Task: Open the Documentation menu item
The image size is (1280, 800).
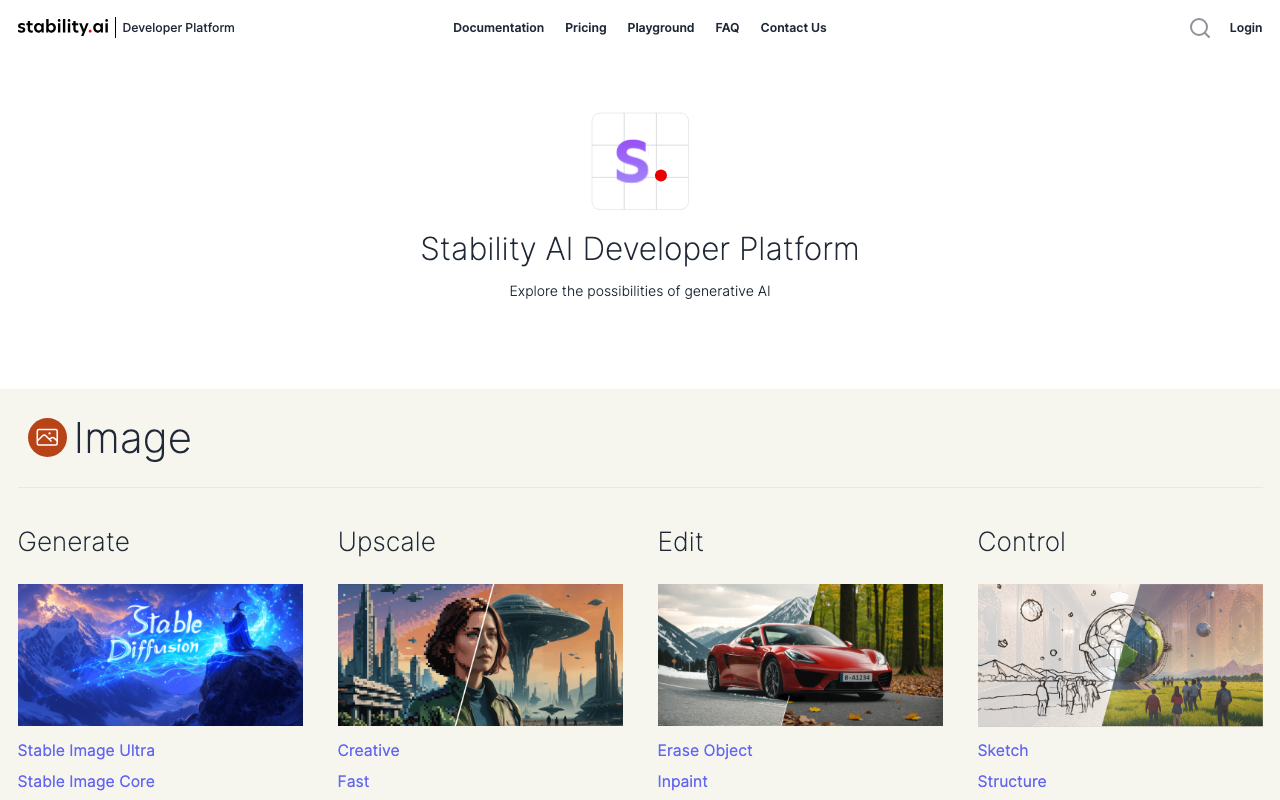Action: click(x=498, y=28)
